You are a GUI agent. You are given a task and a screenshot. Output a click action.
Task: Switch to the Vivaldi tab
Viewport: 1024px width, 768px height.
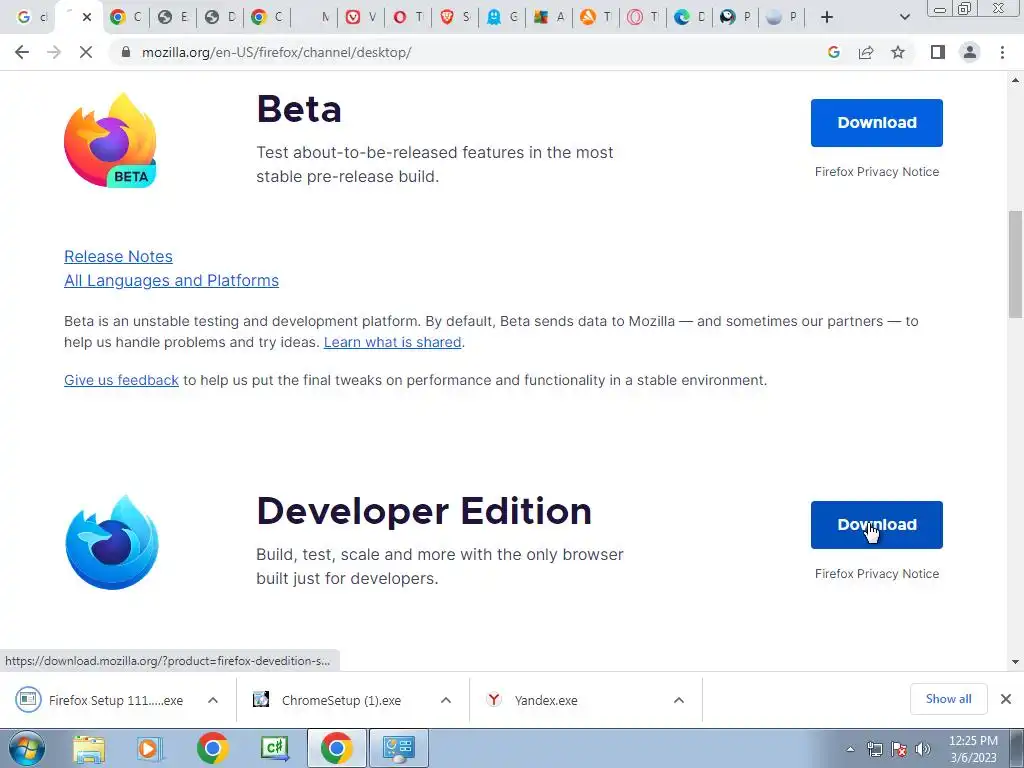(361, 17)
